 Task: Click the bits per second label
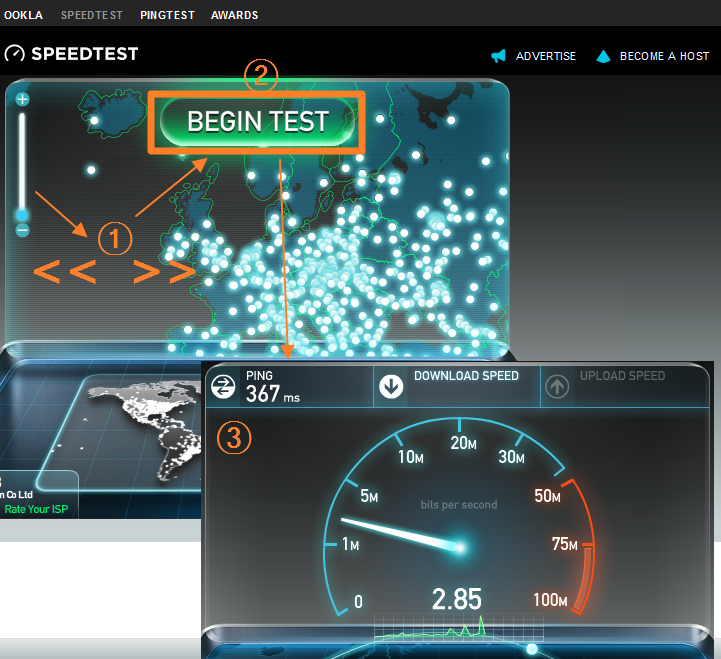pos(459,504)
